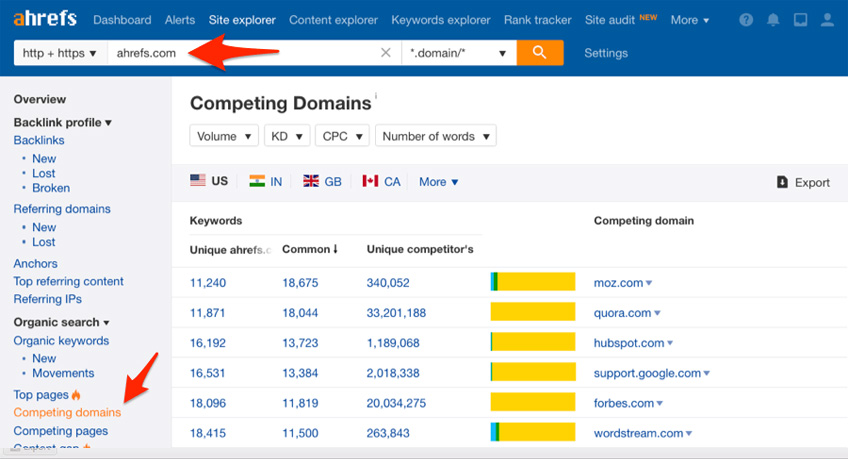This screenshot has height=459, width=848.
Task: Open Site audit in the top navigation
Action: [x=610, y=20]
